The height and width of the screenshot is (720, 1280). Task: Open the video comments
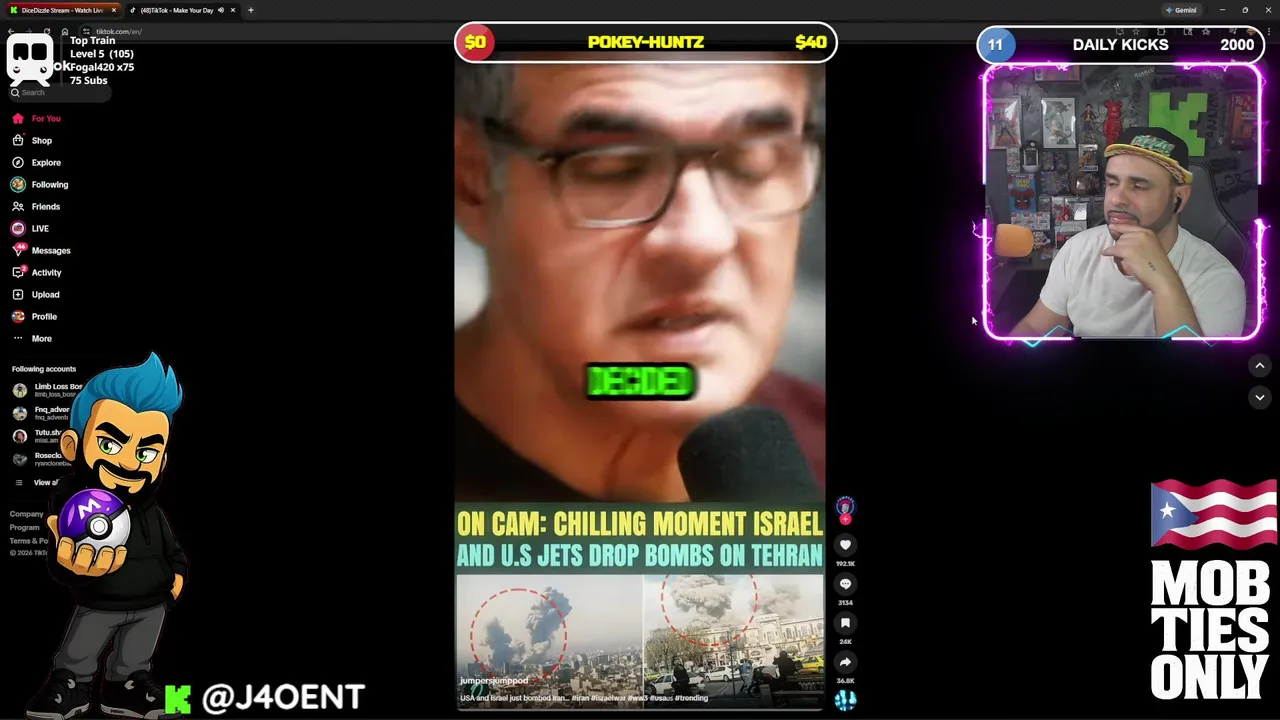pyautogui.click(x=845, y=584)
